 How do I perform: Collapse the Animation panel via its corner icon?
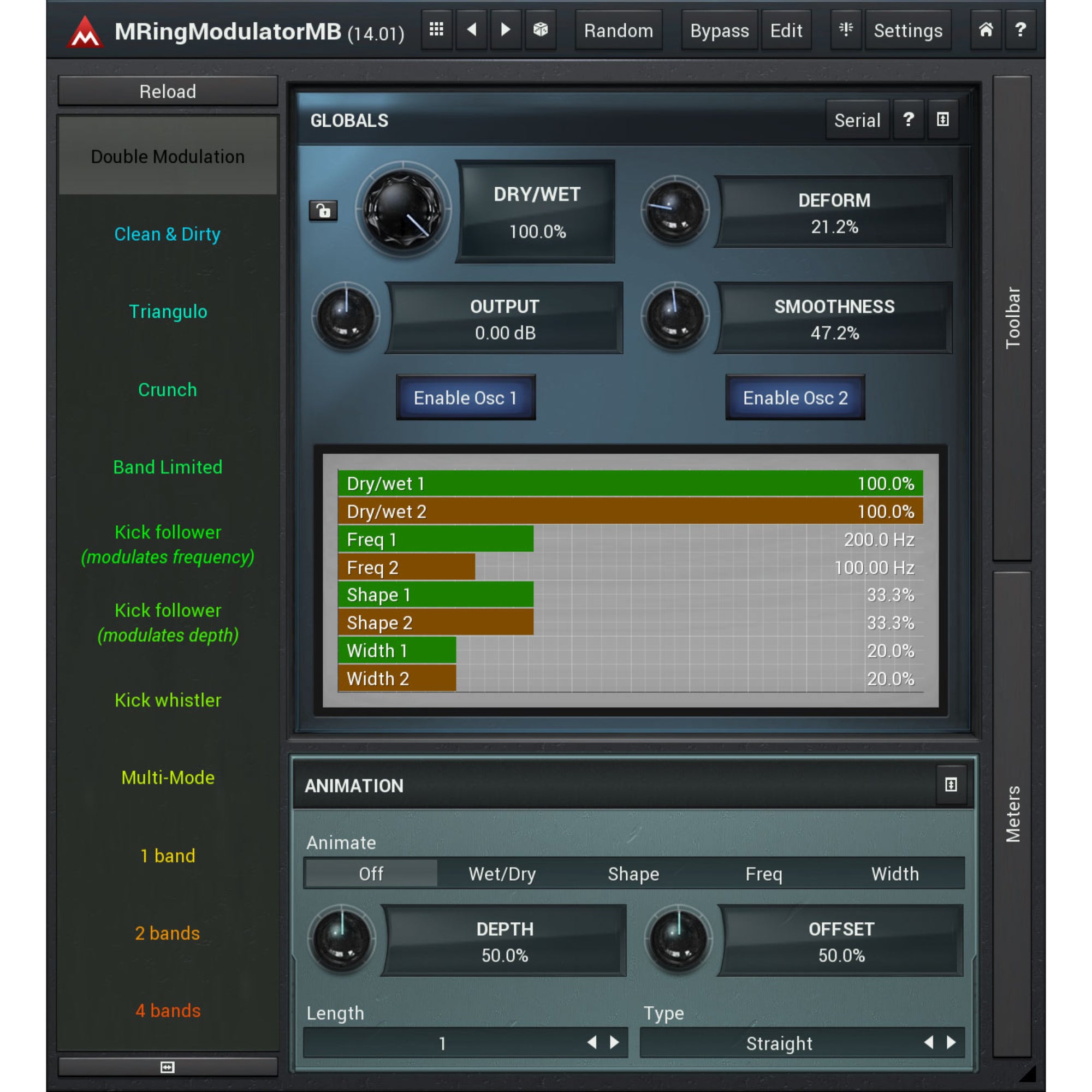tap(951, 785)
